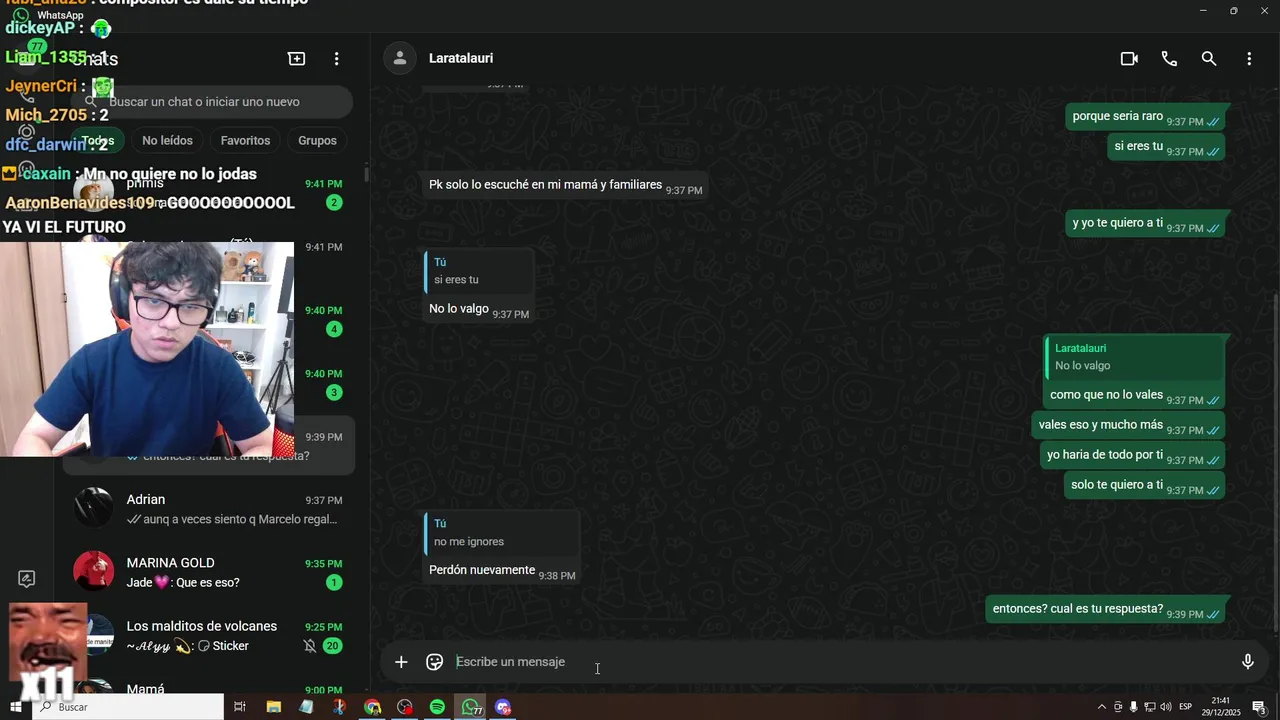The image size is (1280, 720).
Task: Open the Adrian chat
Action: pos(208,509)
